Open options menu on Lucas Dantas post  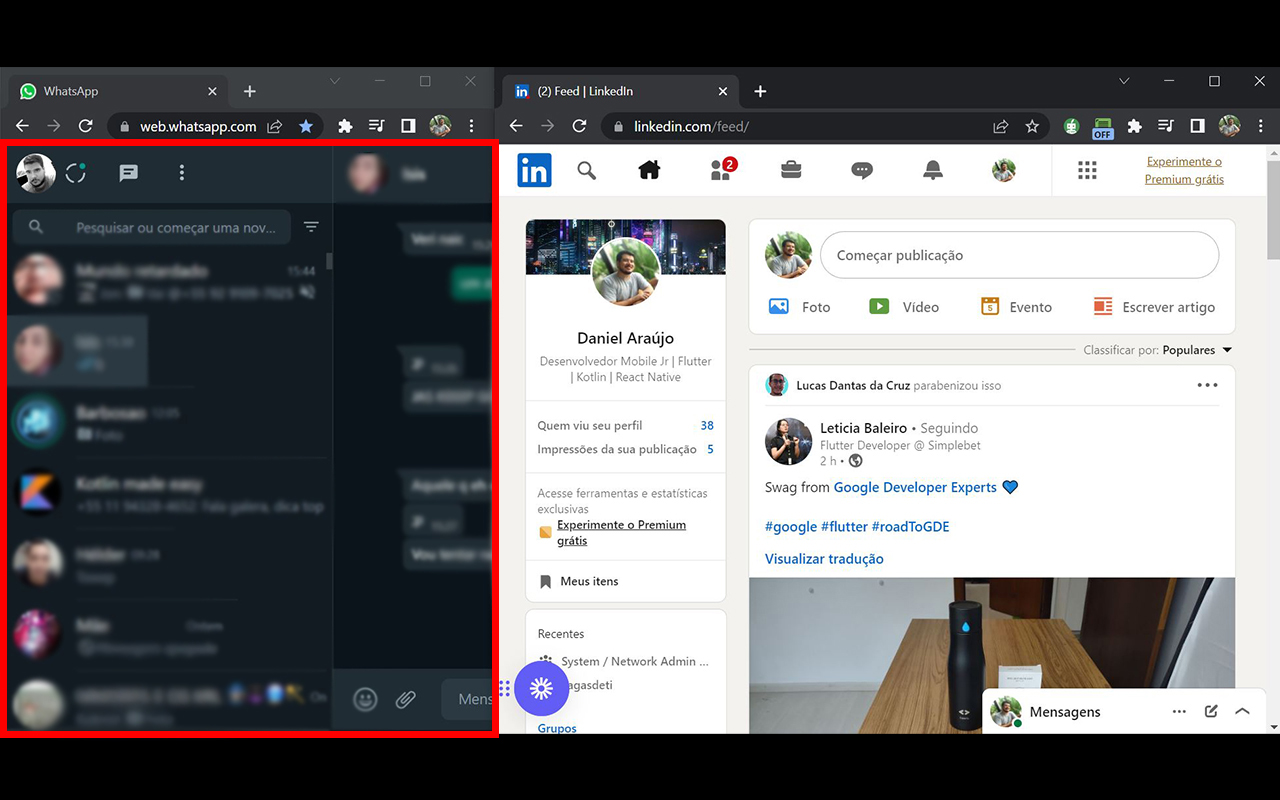[x=1207, y=385]
